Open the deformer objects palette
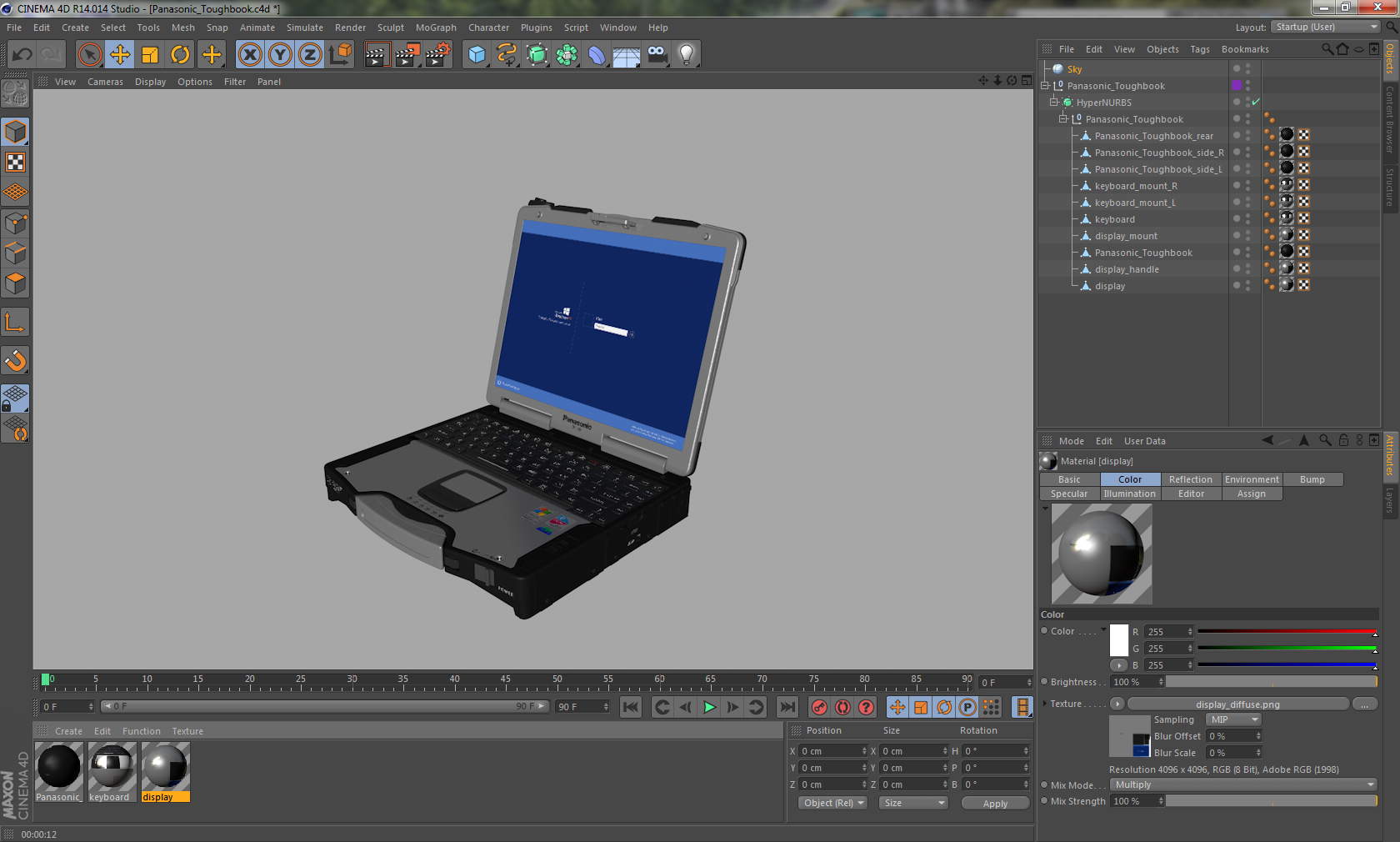Viewport: 1400px width, 842px height. [x=597, y=55]
